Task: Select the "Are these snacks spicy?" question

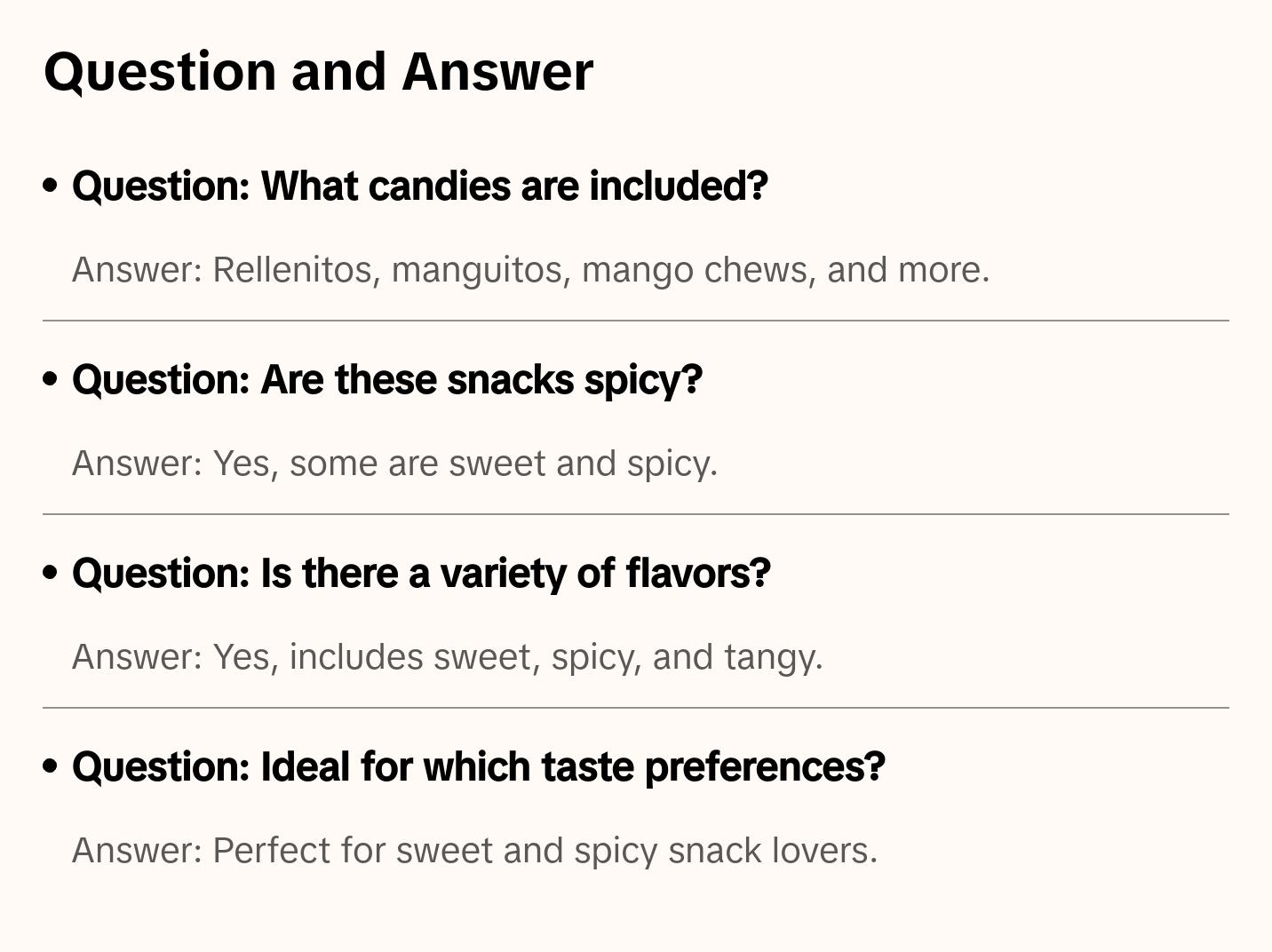Action: (386, 380)
